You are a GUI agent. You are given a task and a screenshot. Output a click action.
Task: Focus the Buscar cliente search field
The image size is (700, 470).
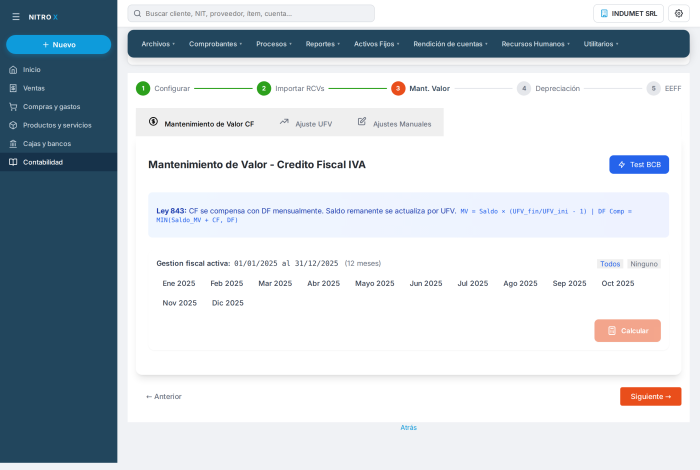pyautogui.click(x=251, y=13)
